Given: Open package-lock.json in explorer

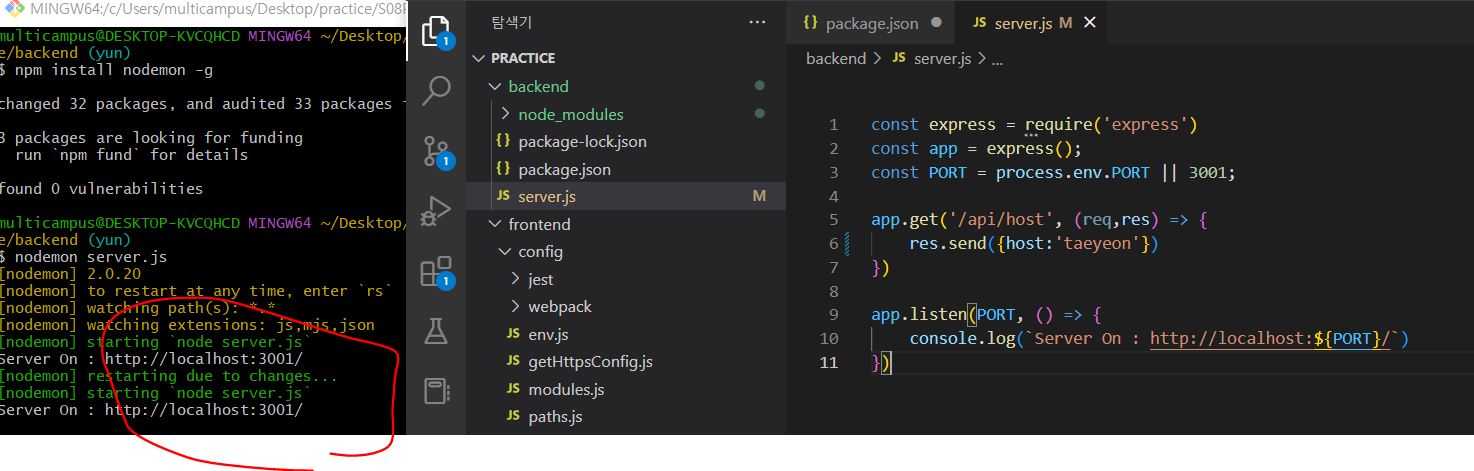Looking at the screenshot, I should (582, 141).
